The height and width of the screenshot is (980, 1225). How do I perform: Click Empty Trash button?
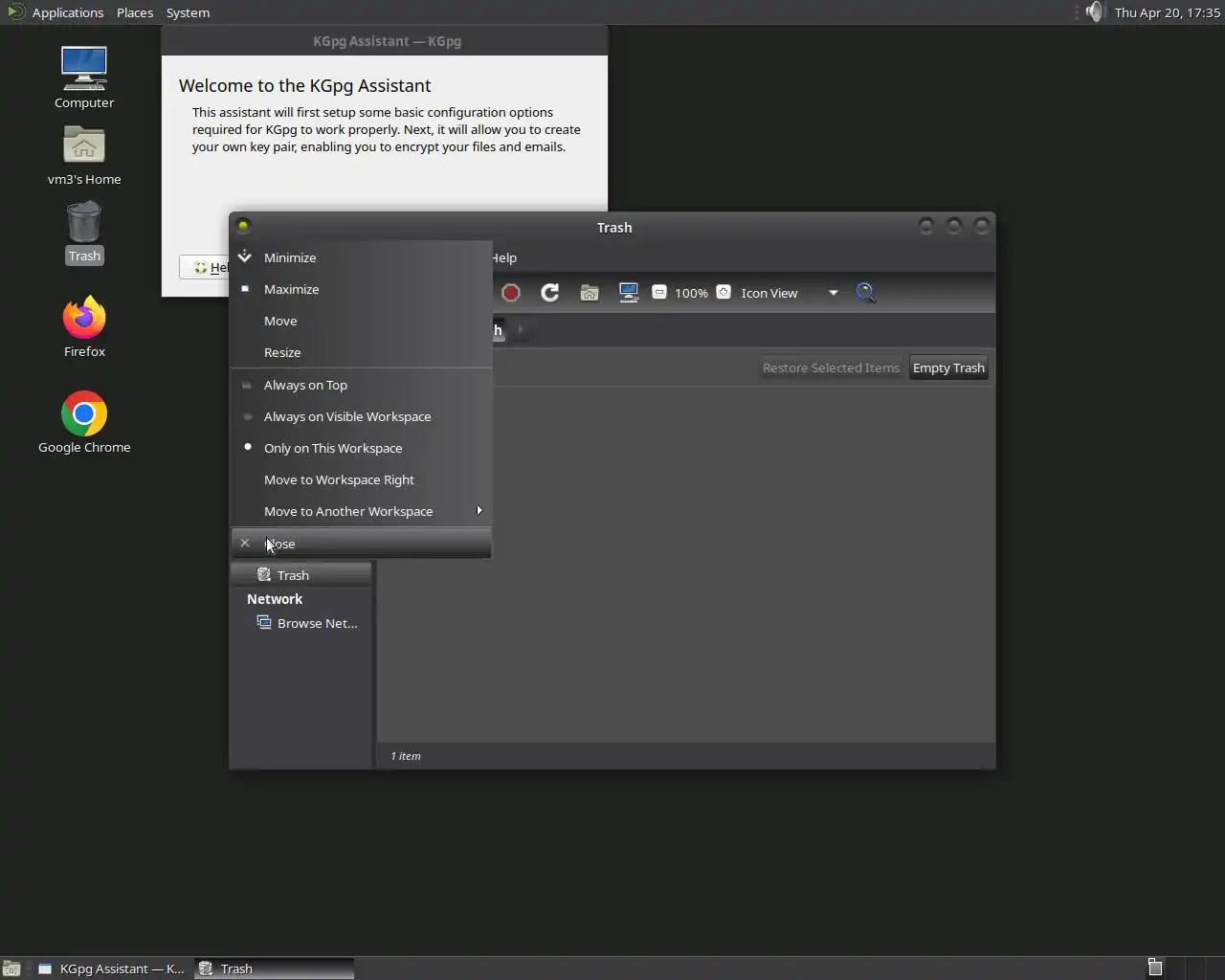tap(948, 367)
